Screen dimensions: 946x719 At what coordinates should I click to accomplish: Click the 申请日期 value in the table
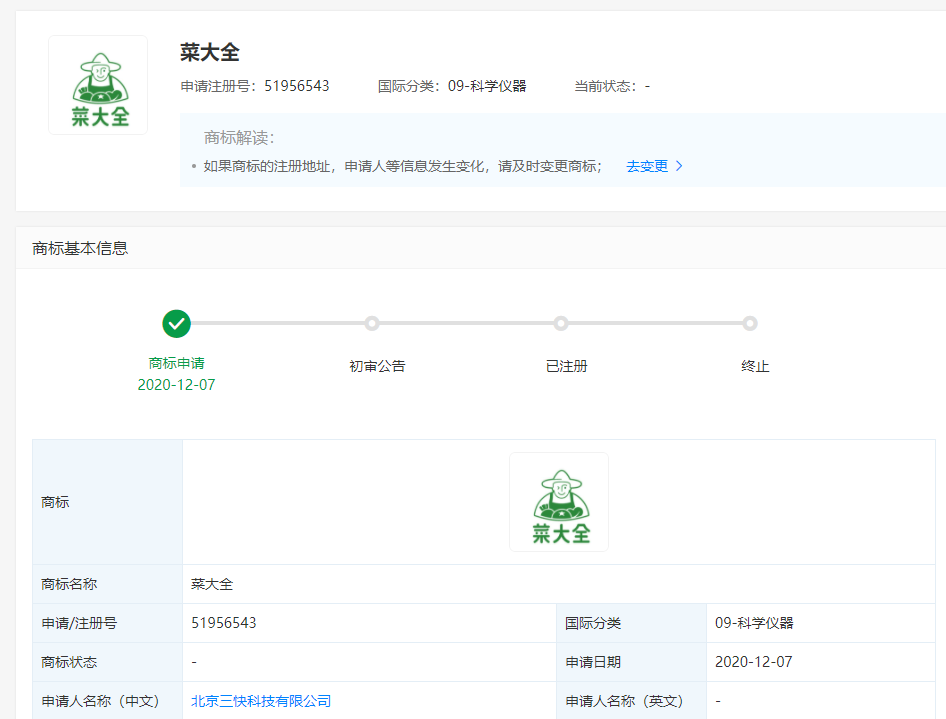click(x=754, y=662)
